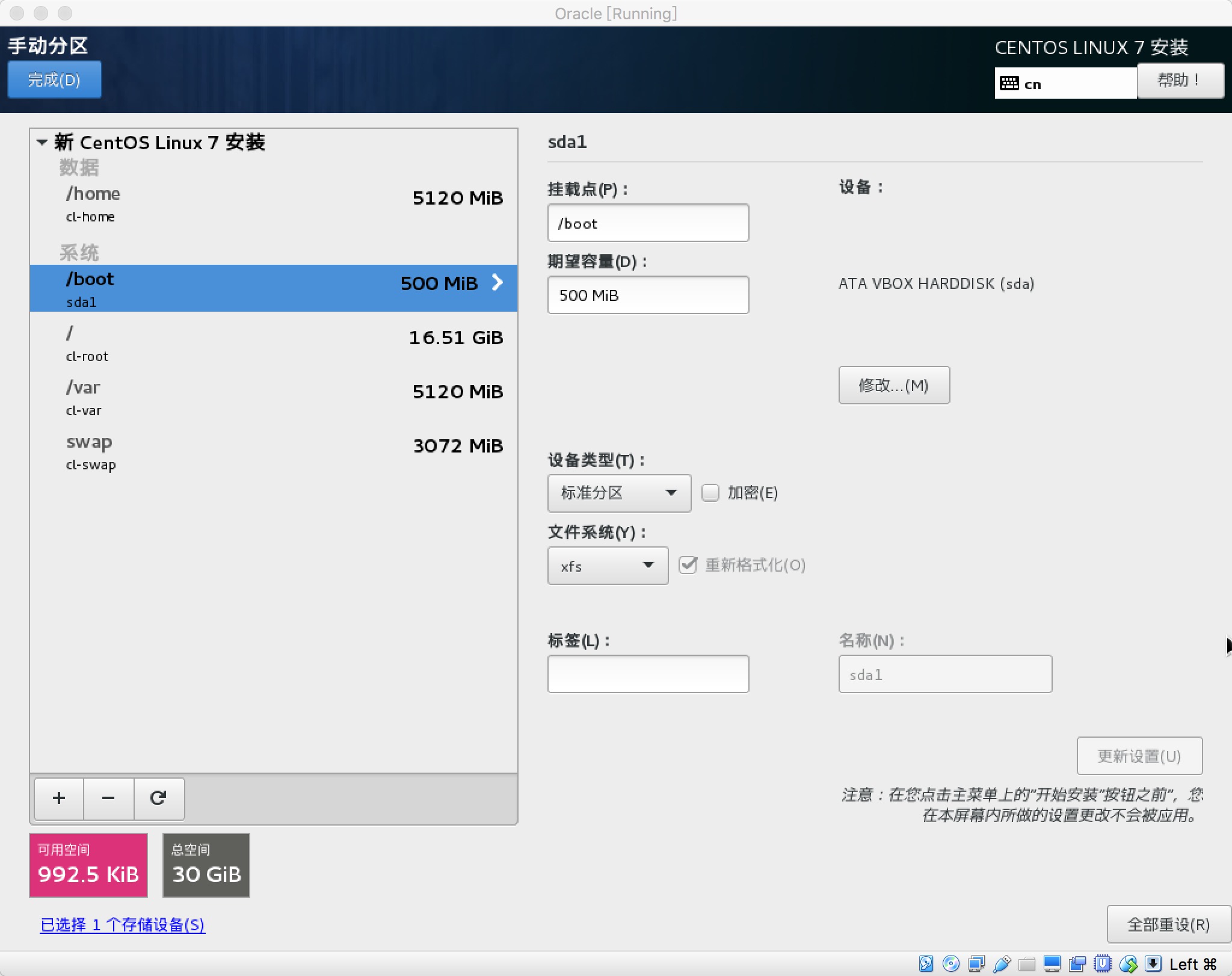
Task: Open the file system xfs dropdown
Action: pos(608,566)
